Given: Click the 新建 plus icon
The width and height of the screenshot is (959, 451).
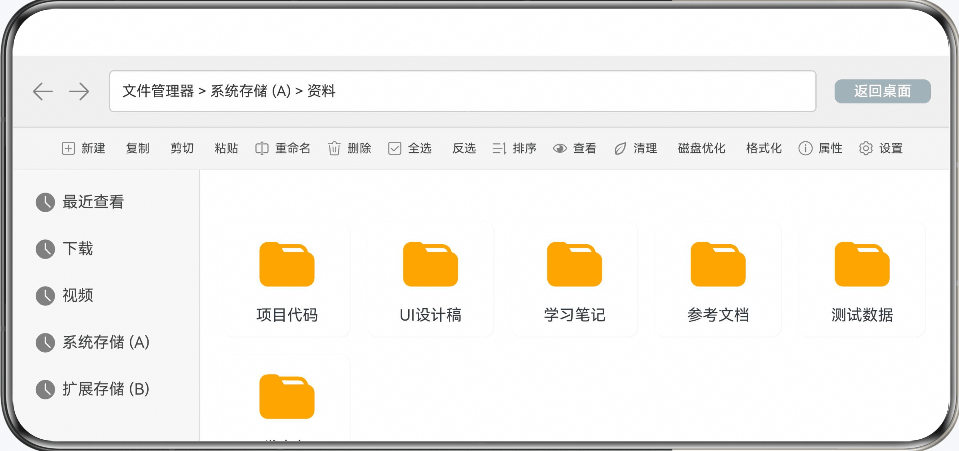Looking at the screenshot, I should 68,148.
